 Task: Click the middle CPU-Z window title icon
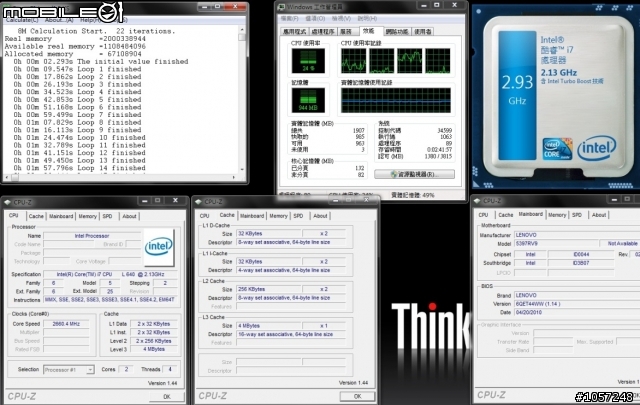(x=198, y=202)
